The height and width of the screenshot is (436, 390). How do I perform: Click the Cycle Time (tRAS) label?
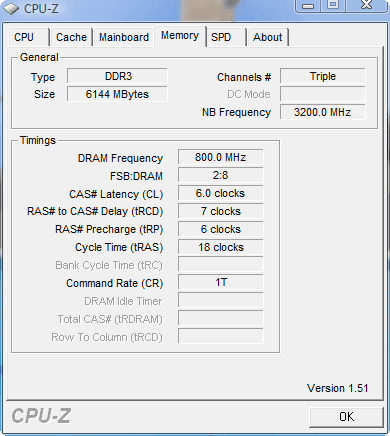(x=119, y=247)
